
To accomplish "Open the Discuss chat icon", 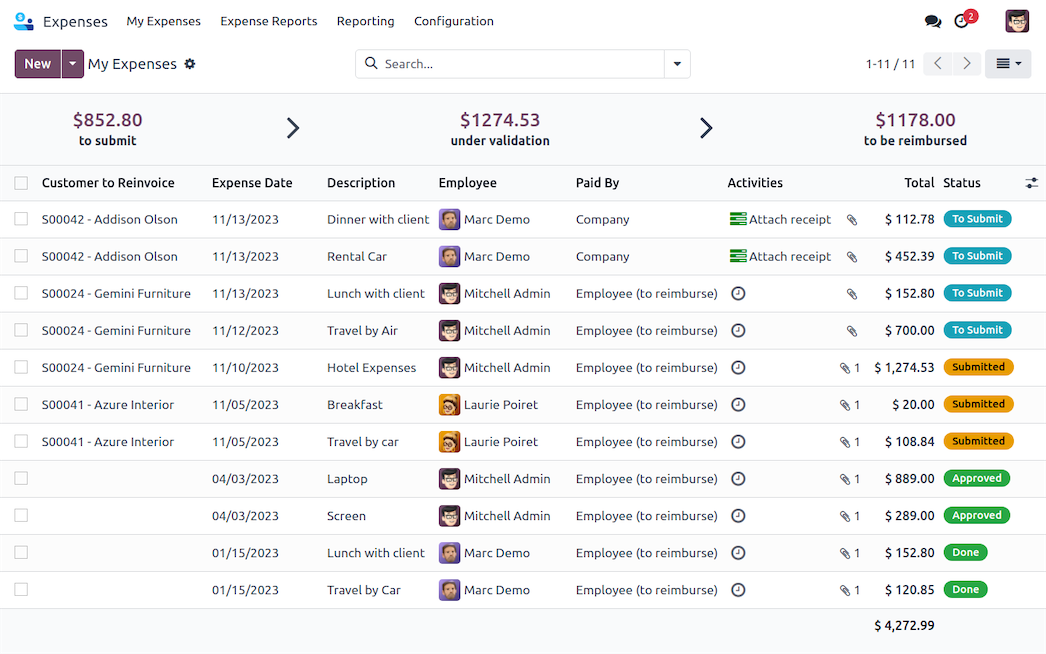I will coord(933,20).
